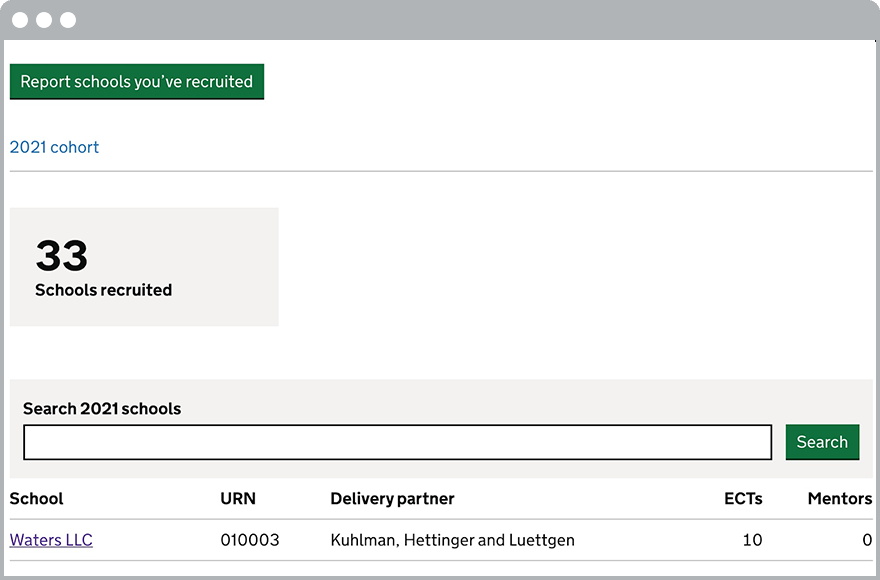Click the second window control dot
Screen dimensions: 880x580
pyautogui.click(x=44, y=20)
